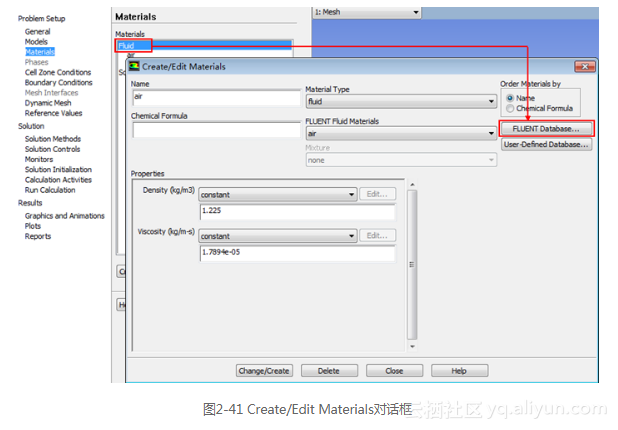Open the Material Type dropdown
Screen dimensions: 618x430
pos(400,101)
